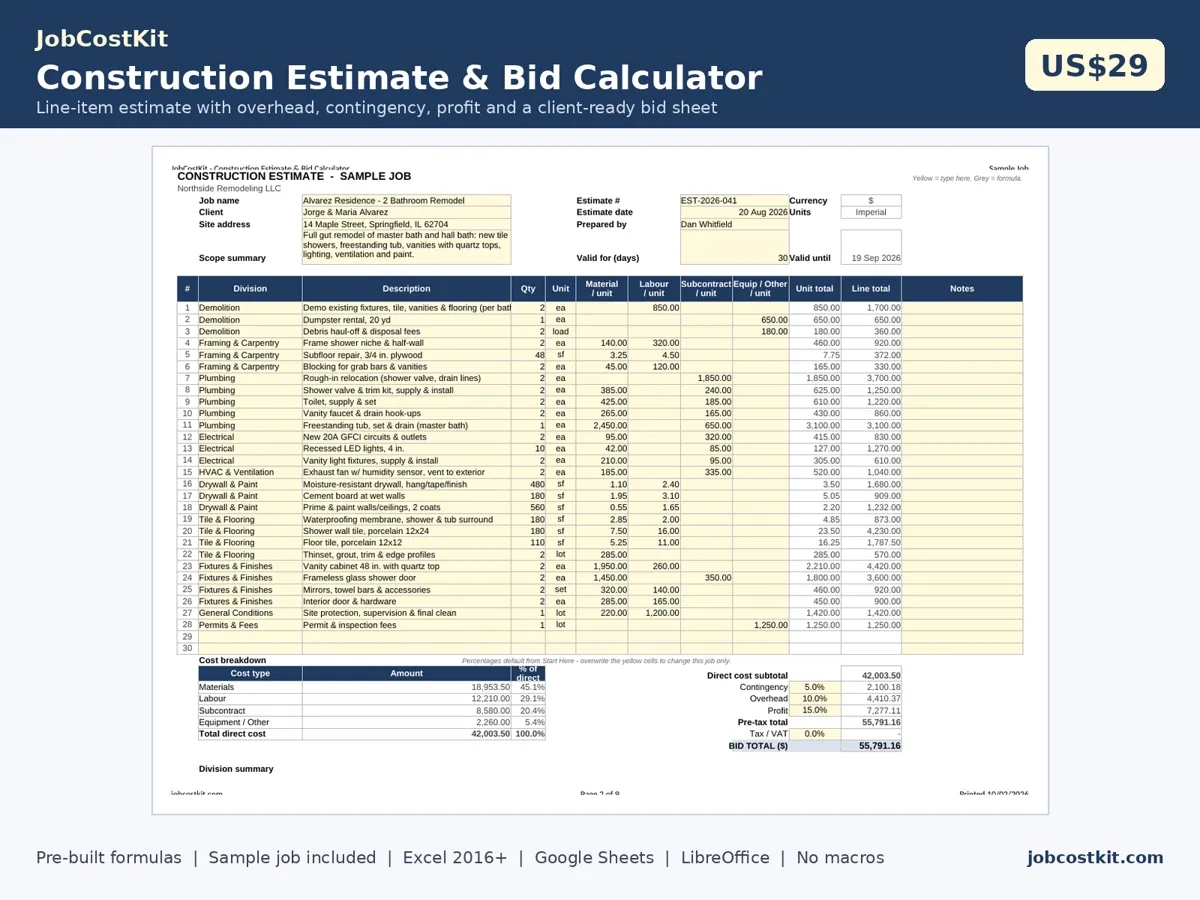Click the JobCostKit brand name in header
This screenshot has height=900, width=1200.
(102, 39)
